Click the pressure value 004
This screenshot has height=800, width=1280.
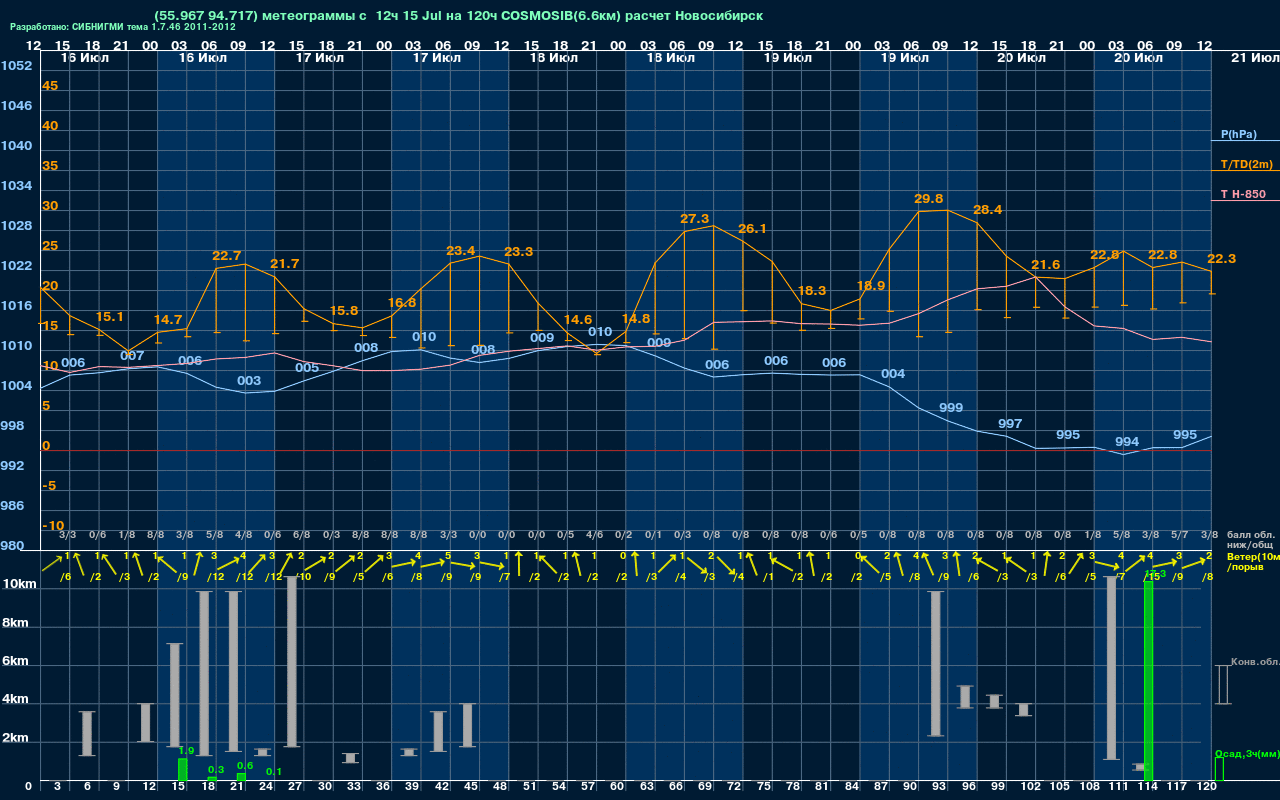tap(893, 374)
